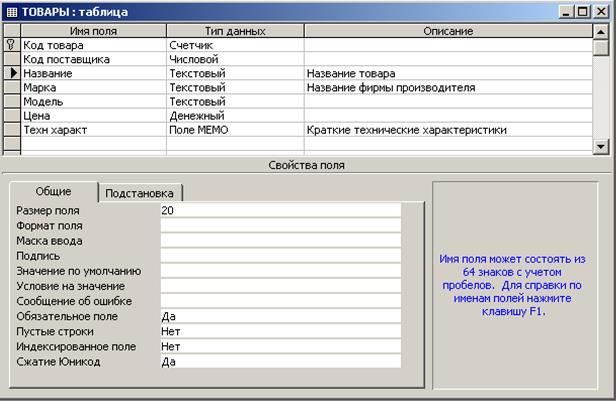This screenshot has width=616, height=401.
Task: Switch to the Подстановка tab
Action: coord(140,192)
